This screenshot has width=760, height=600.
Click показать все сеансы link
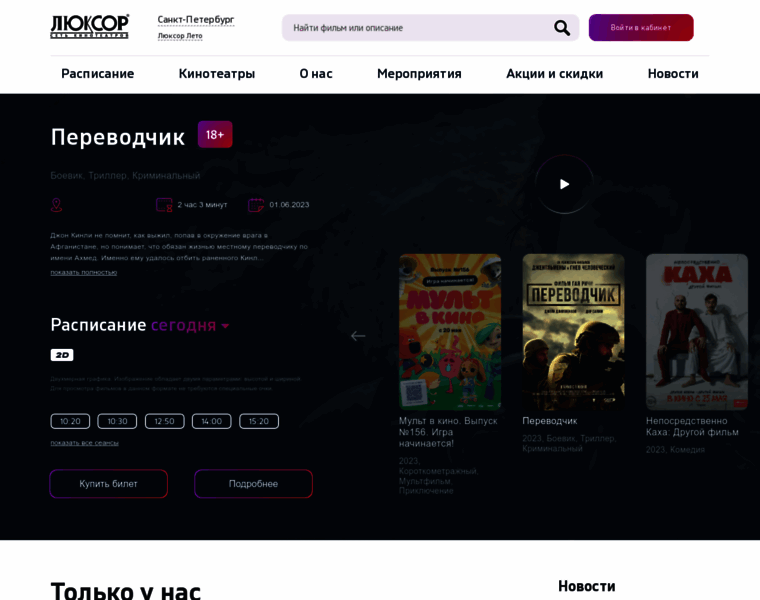(84, 442)
